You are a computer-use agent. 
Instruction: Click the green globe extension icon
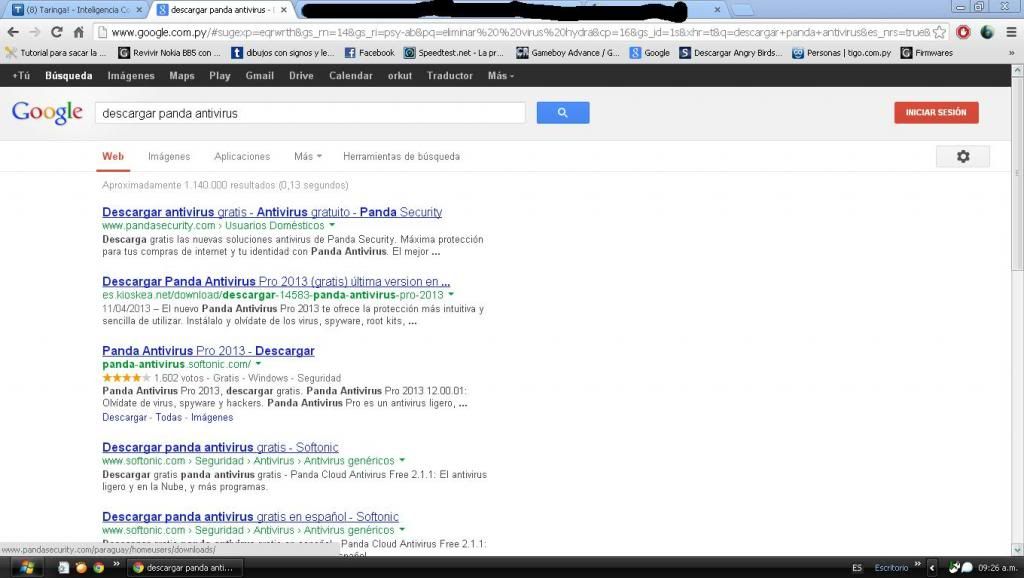(987, 32)
